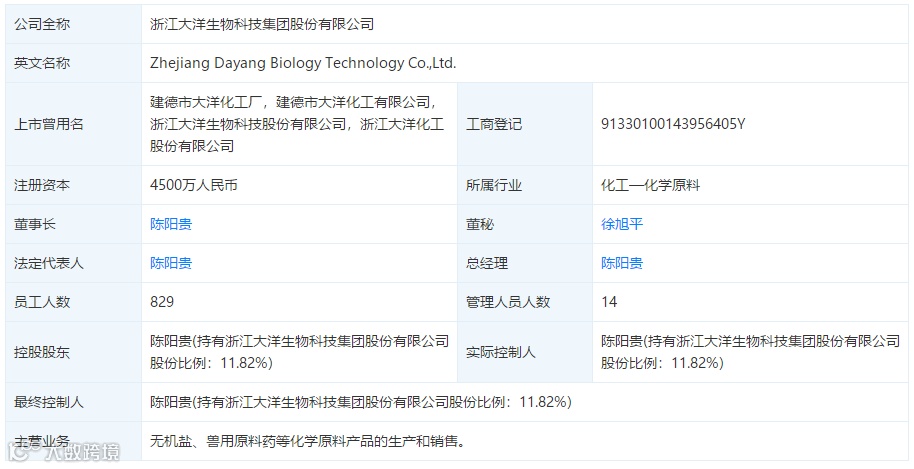The image size is (914, 469).
Task: Open chairman link 陈阳贵 in 董事长 row
Action: [171, 224]
